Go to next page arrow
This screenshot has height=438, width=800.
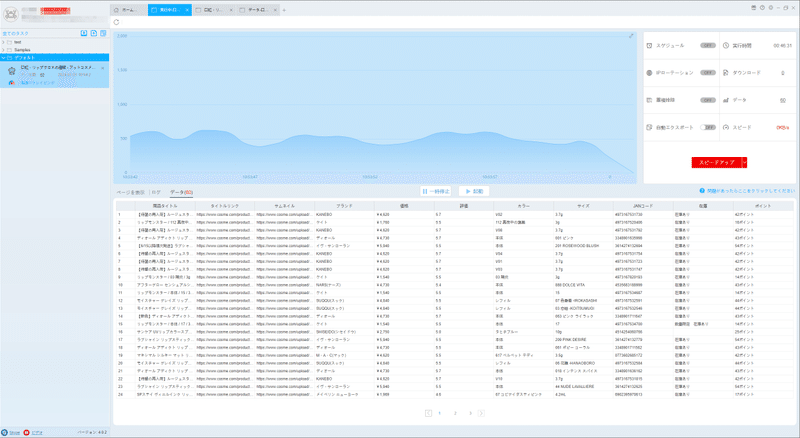click(x=481, y=413)
